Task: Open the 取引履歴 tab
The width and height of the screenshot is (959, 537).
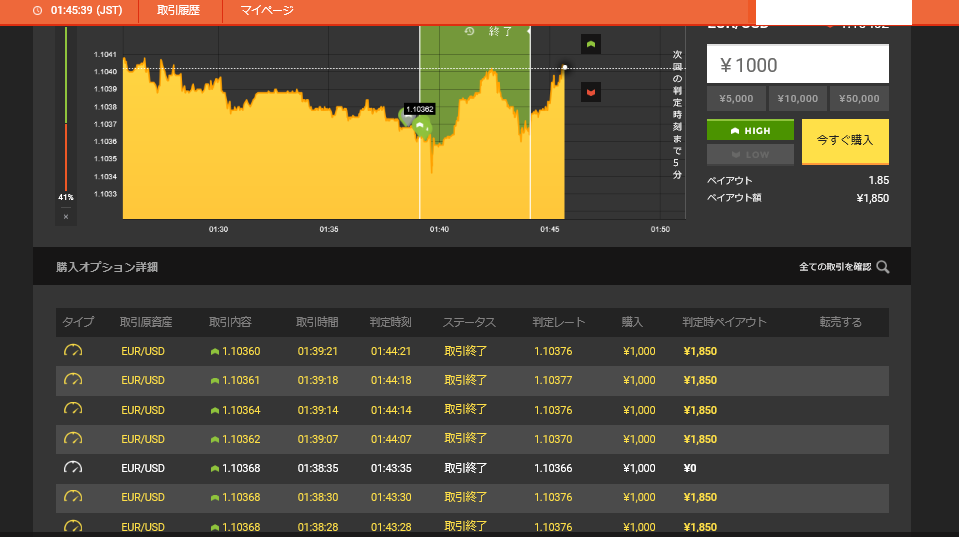Action: pos(179,10)
